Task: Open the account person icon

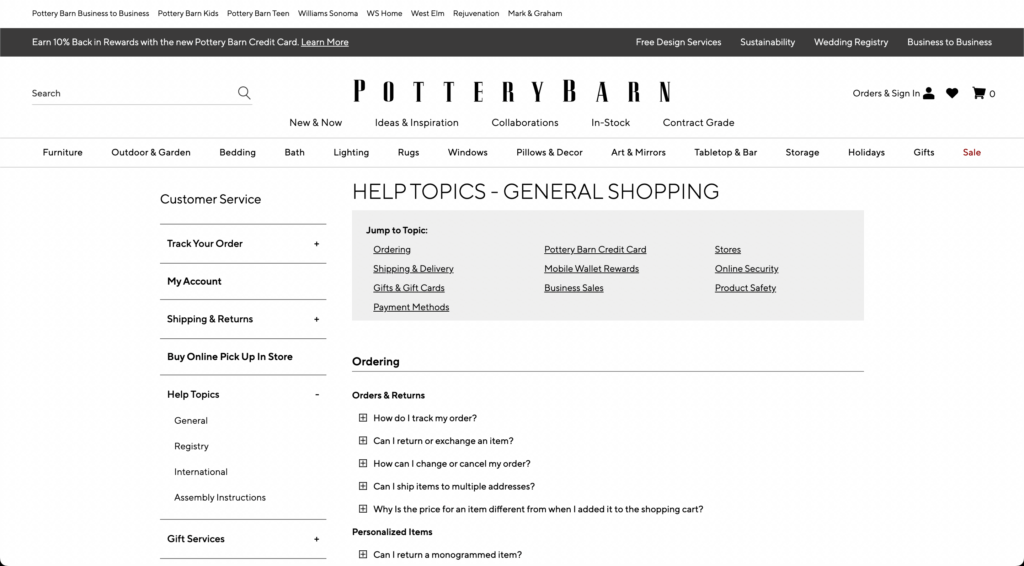Action: point(929,93)
